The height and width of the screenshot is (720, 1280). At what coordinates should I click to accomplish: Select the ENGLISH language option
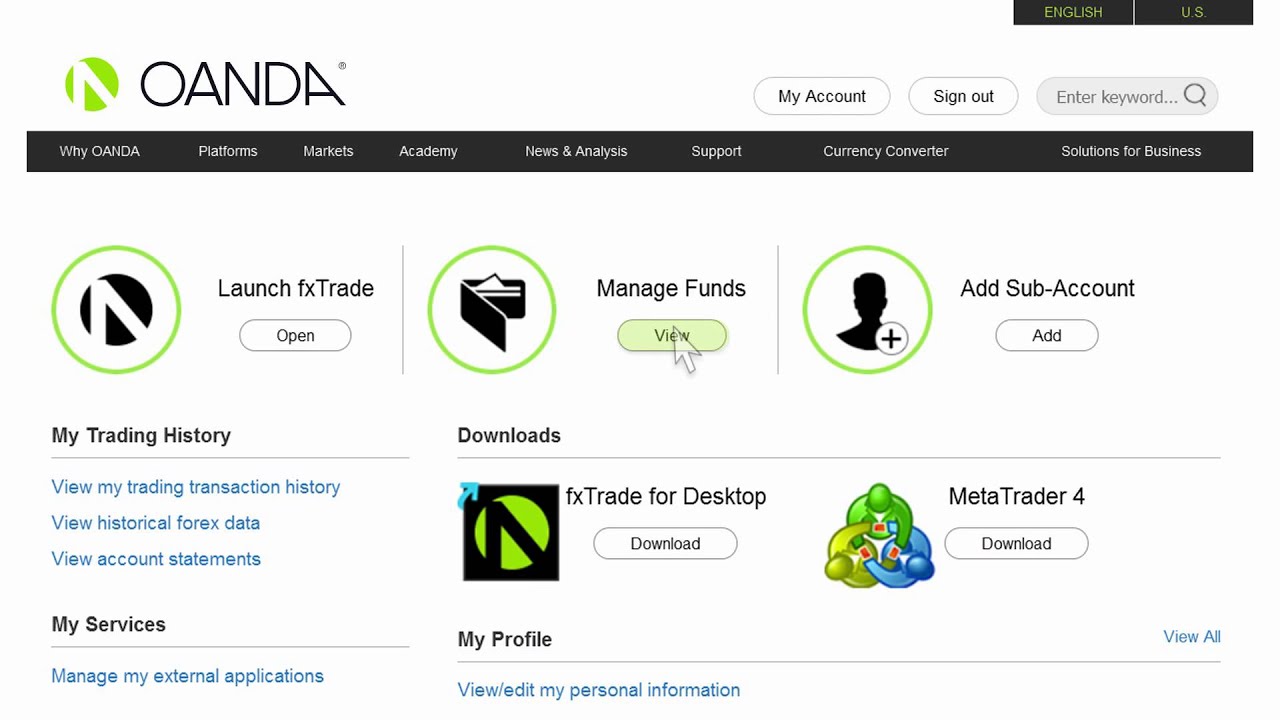(1073, 12)
